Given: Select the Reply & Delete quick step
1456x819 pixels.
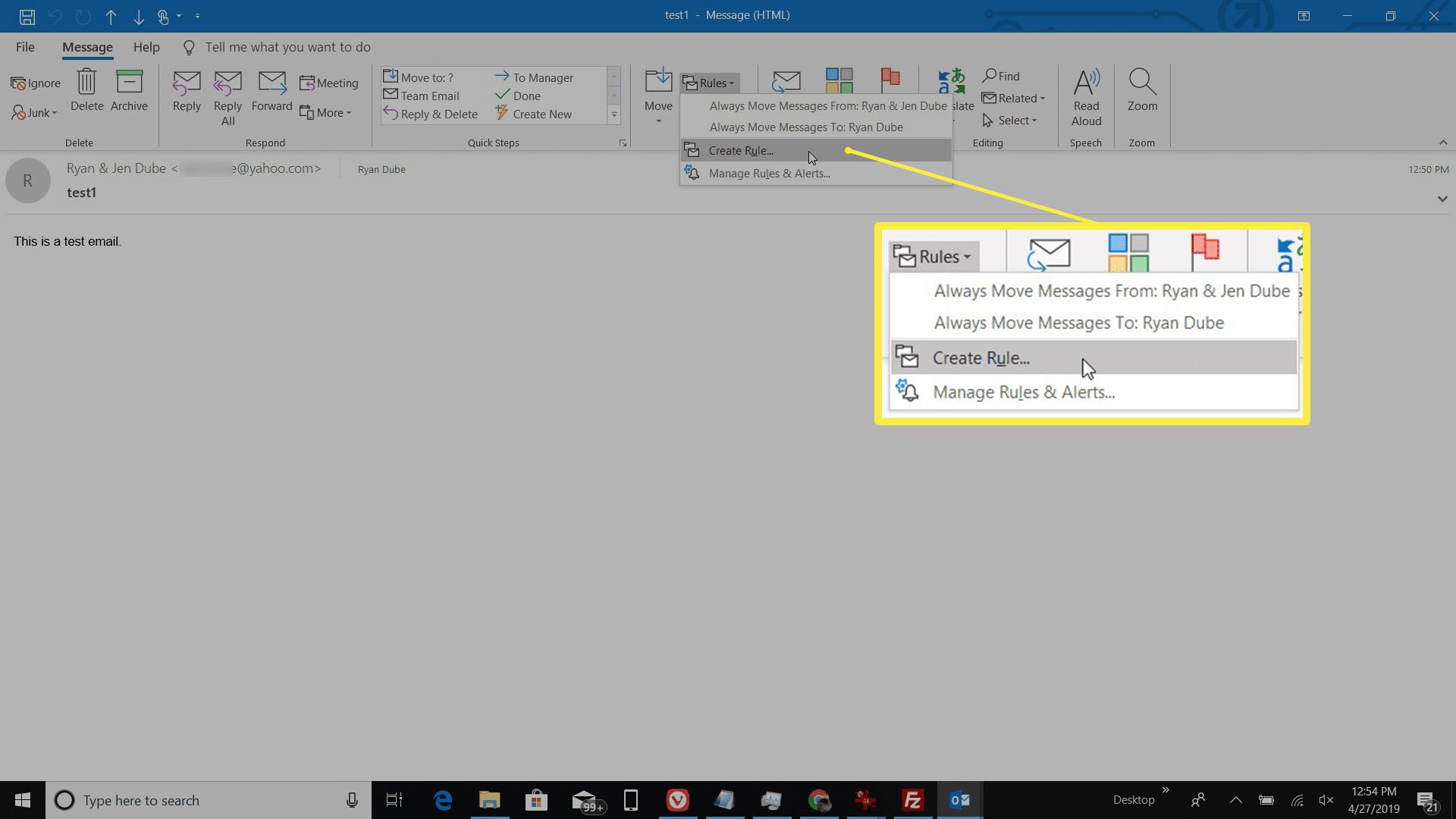Looking at the screenshot, I should coord(430,114).
